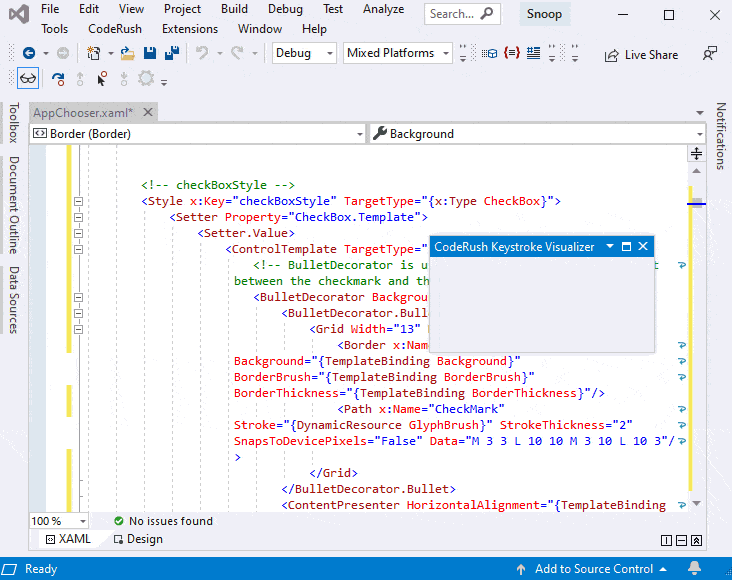Click the red curved arrow step icon
This screenshot has height=580, width=732.
58,79
